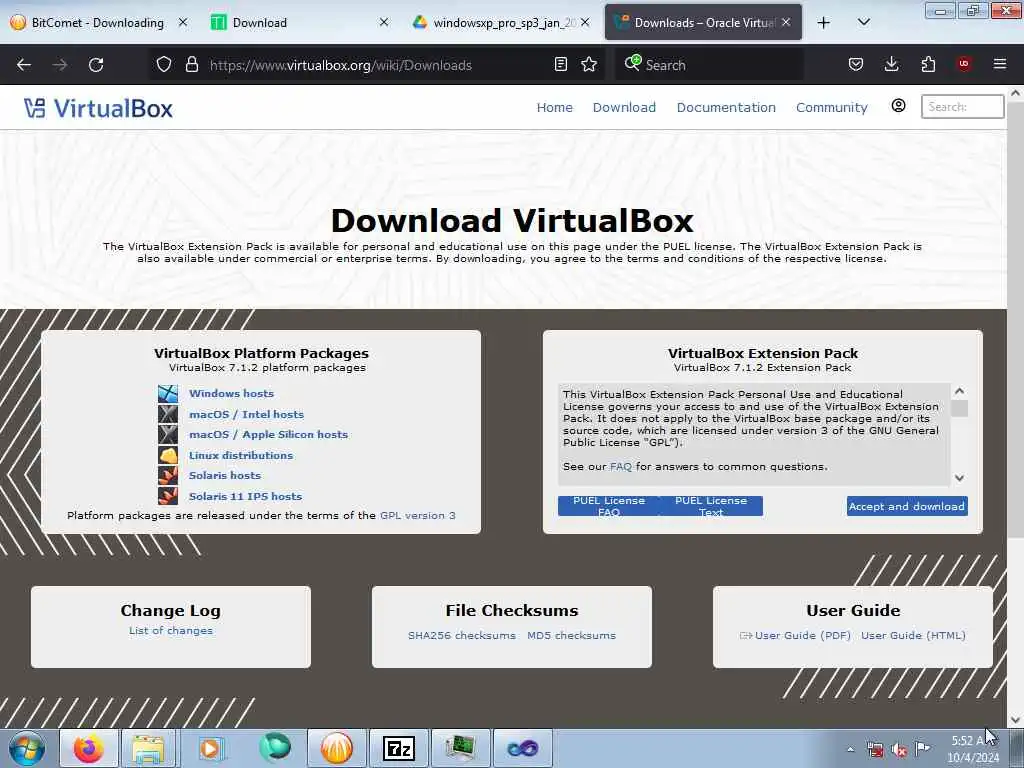Click the site security padlock icon
The image size is (1024, 768).
pos(191,65)
